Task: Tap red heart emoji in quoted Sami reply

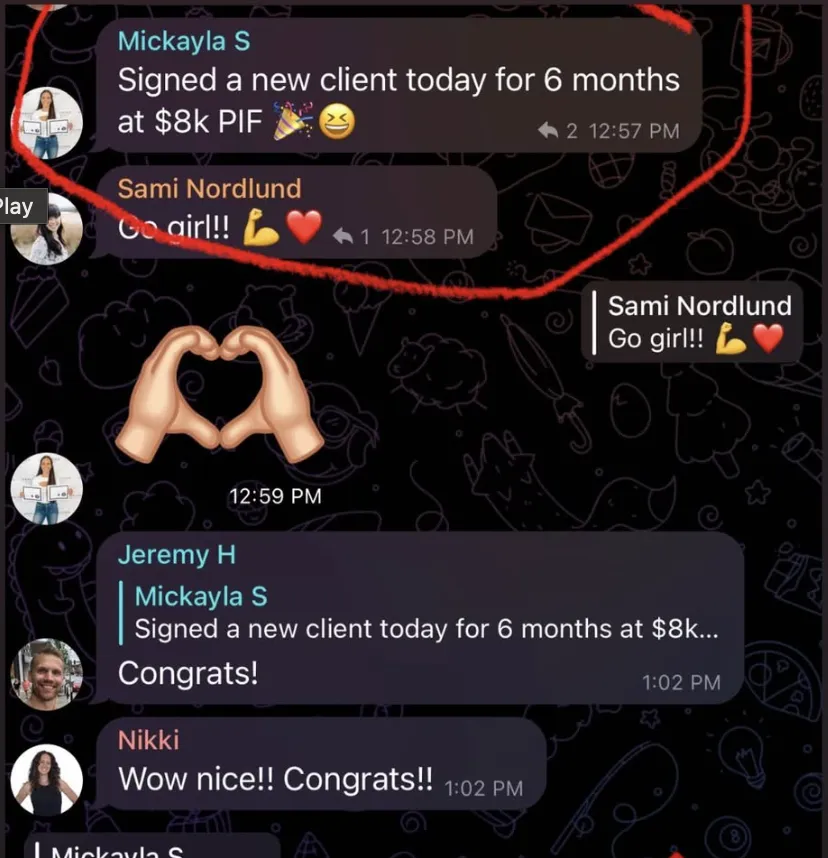Action: click(x=769, y=338)
